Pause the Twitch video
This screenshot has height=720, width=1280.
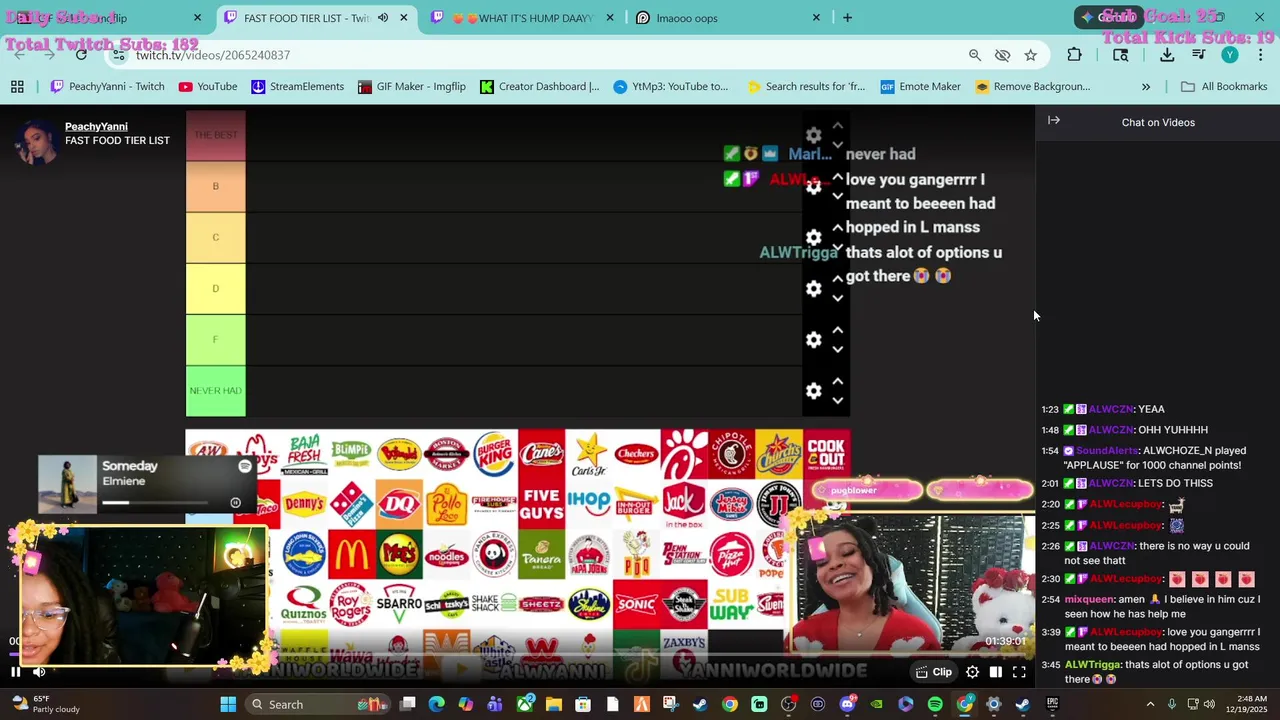(x=15, y=672)
